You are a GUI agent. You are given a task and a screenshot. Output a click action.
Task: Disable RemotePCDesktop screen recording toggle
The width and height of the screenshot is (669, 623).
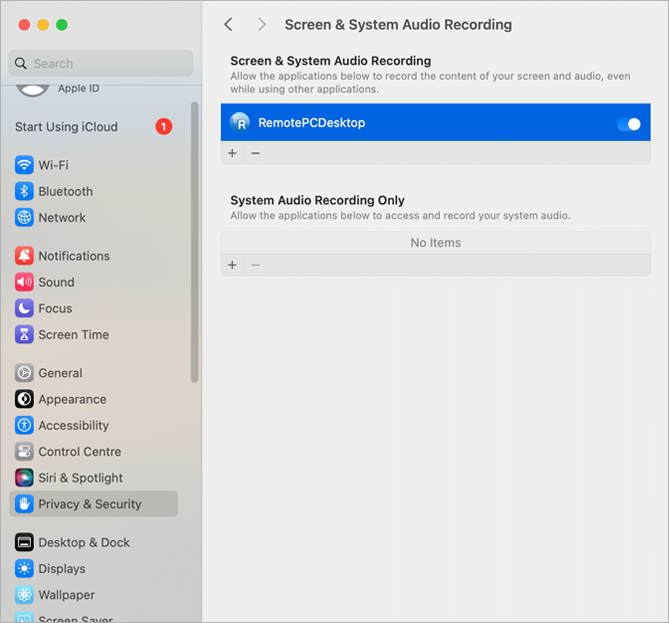(628, 124)
